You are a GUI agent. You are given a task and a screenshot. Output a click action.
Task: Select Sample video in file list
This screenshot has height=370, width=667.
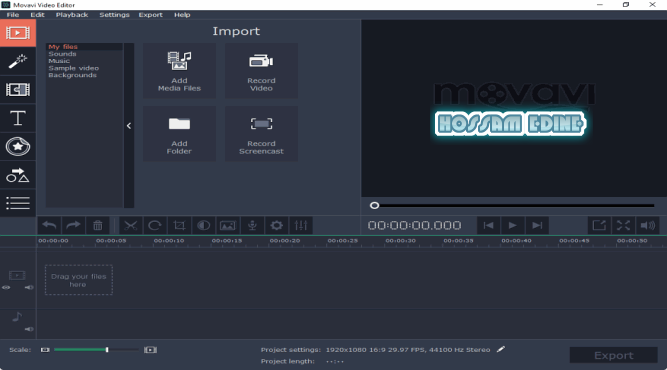[x=74, y=68]
